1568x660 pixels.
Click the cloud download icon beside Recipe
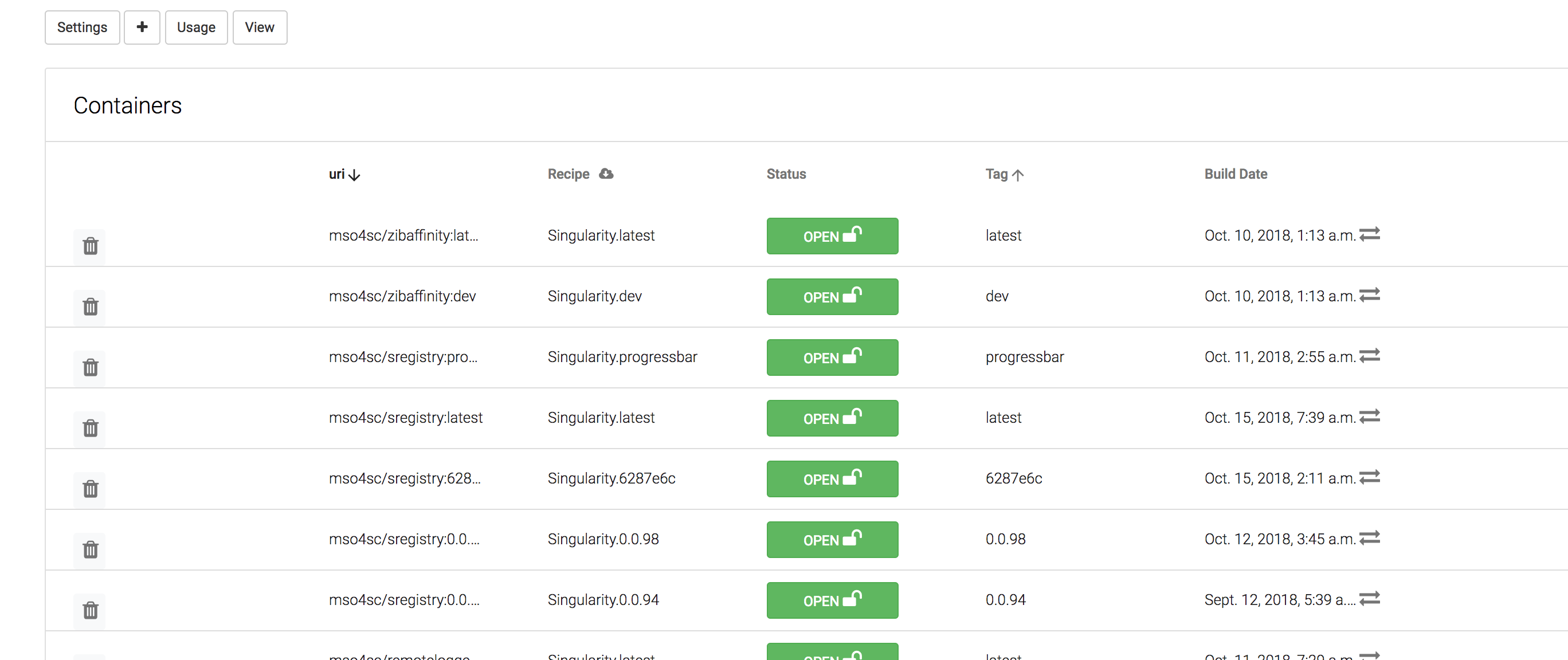(x=606, y=174)
